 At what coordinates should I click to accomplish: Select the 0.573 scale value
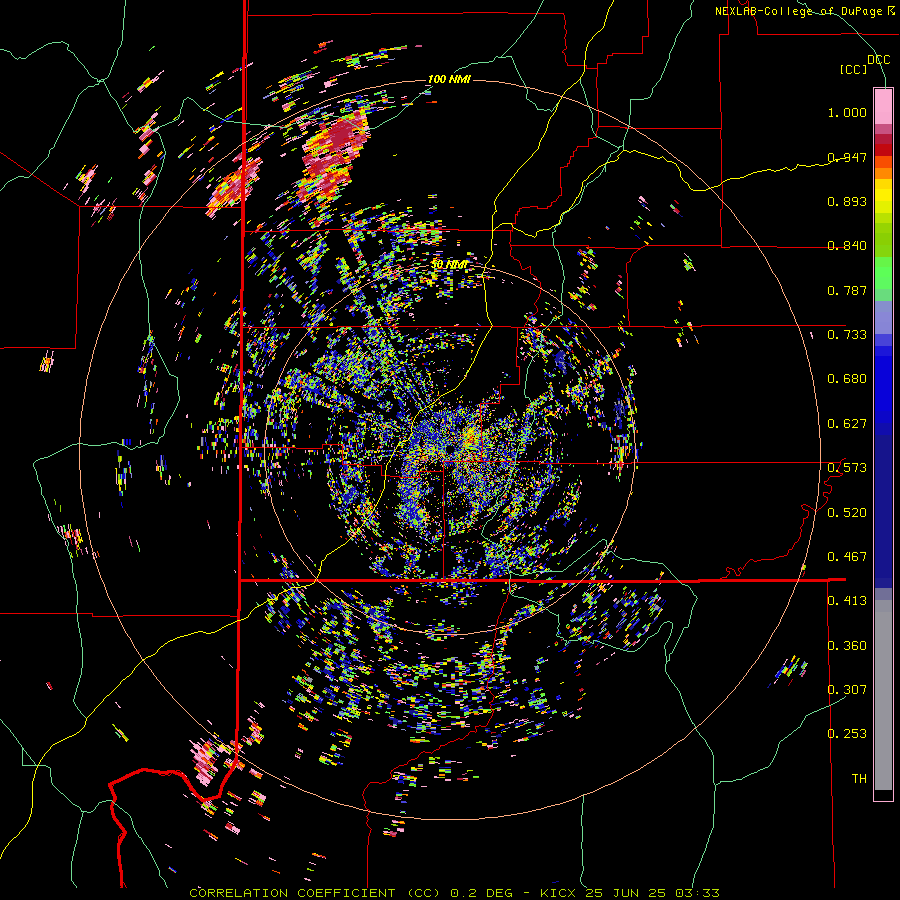pyautogui.click(x=847, y=468)
